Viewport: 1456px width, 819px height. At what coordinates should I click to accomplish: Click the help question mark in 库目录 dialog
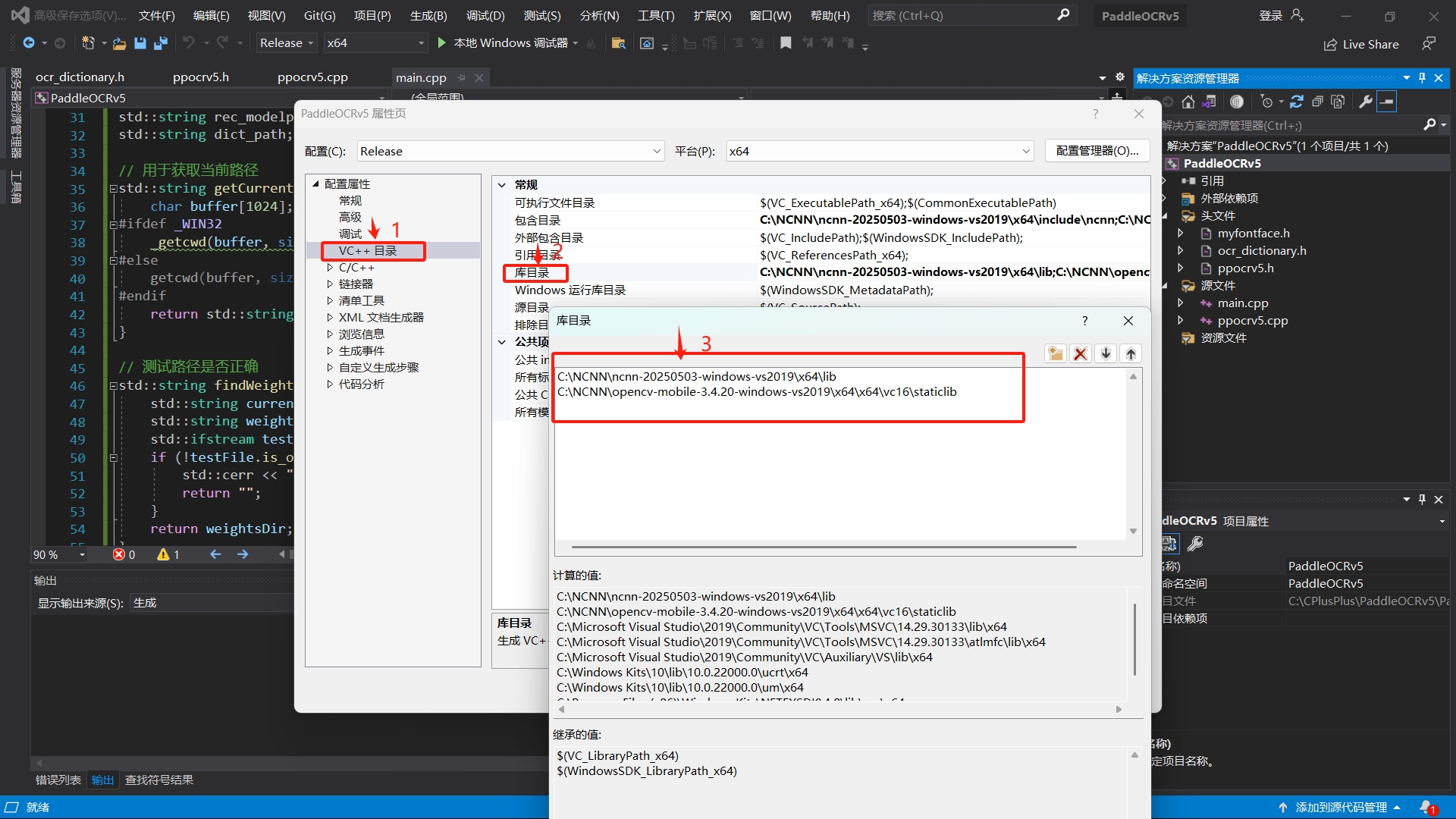pos(1085,321)
